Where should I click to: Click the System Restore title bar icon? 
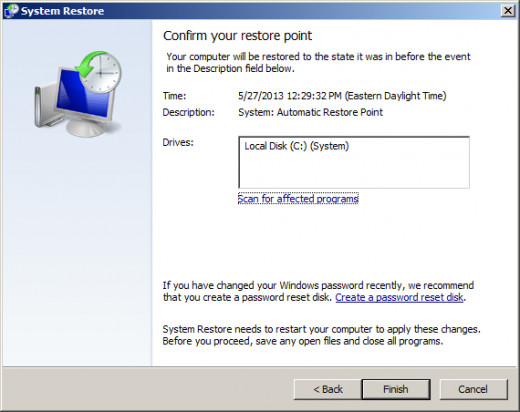11,11
